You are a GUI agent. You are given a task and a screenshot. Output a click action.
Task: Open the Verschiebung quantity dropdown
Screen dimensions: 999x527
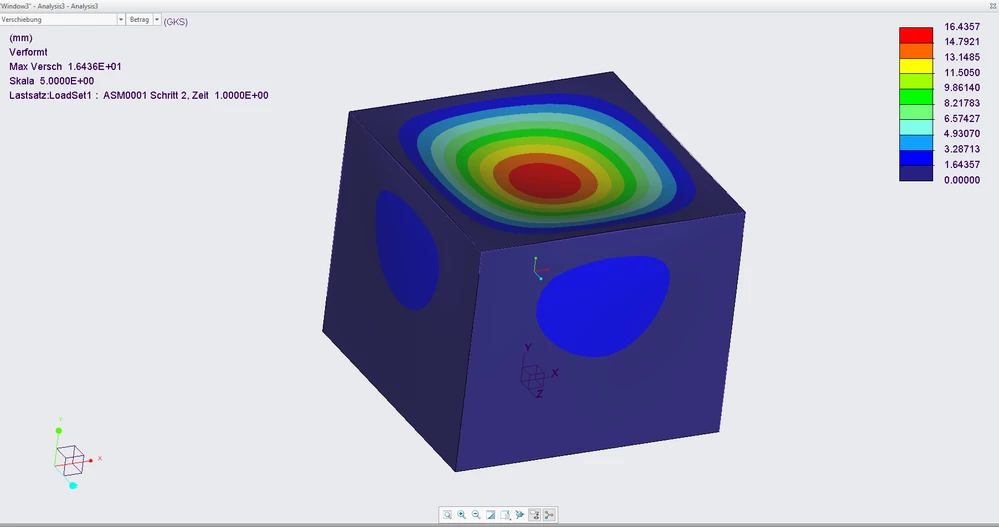pyautogui.click(x=62, y=20)
